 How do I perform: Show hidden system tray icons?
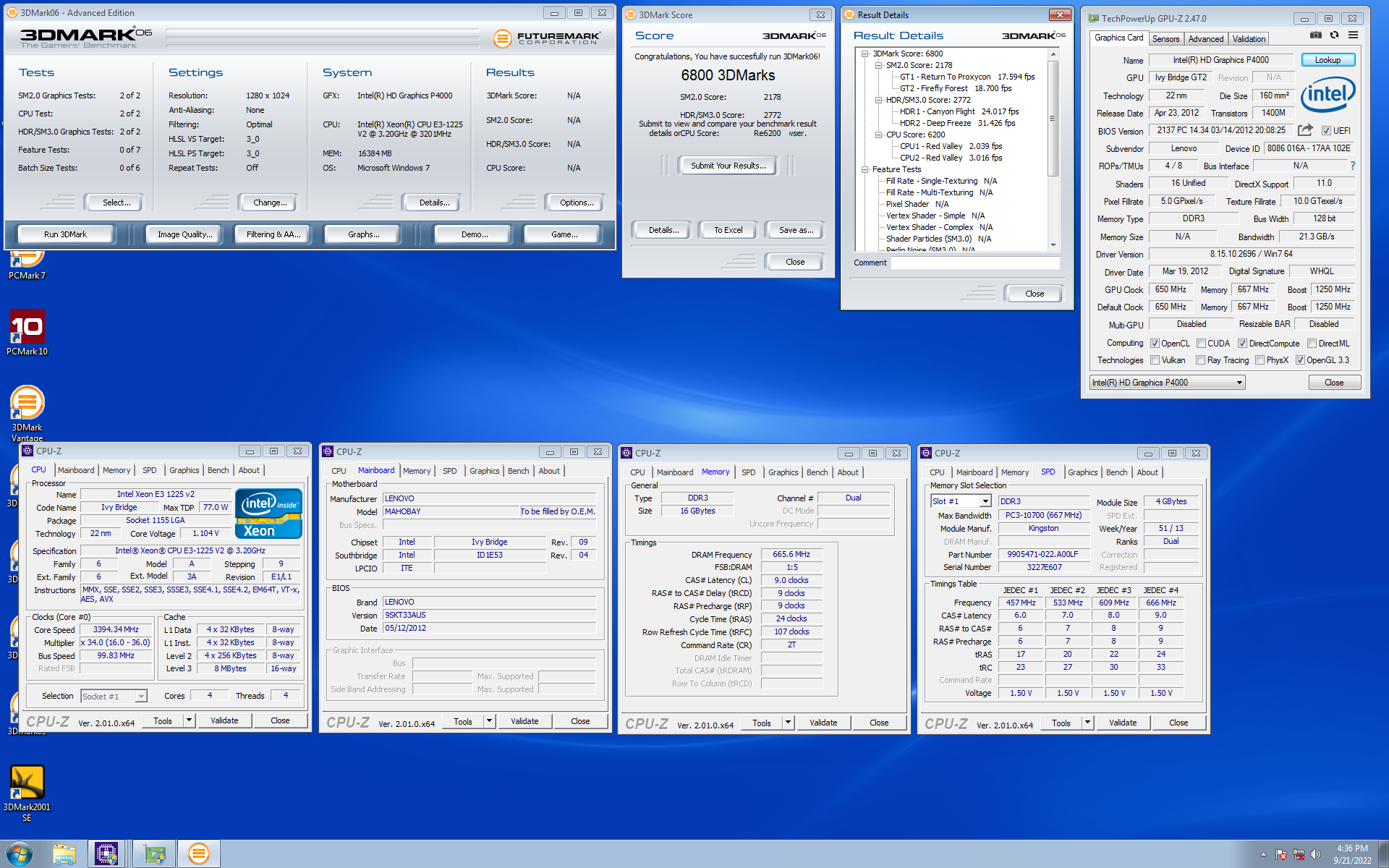pos(1263,854)
